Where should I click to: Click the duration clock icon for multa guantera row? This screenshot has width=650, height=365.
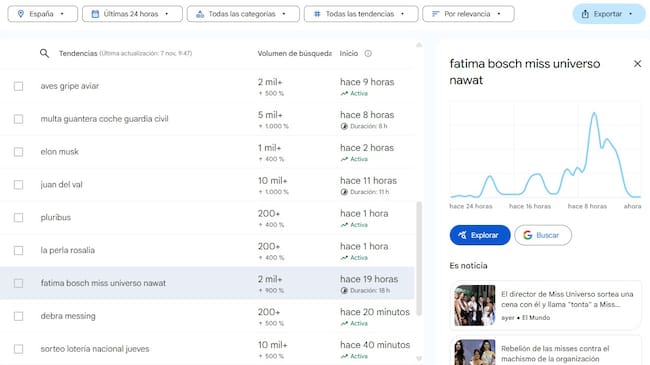[x=344, y=126]
